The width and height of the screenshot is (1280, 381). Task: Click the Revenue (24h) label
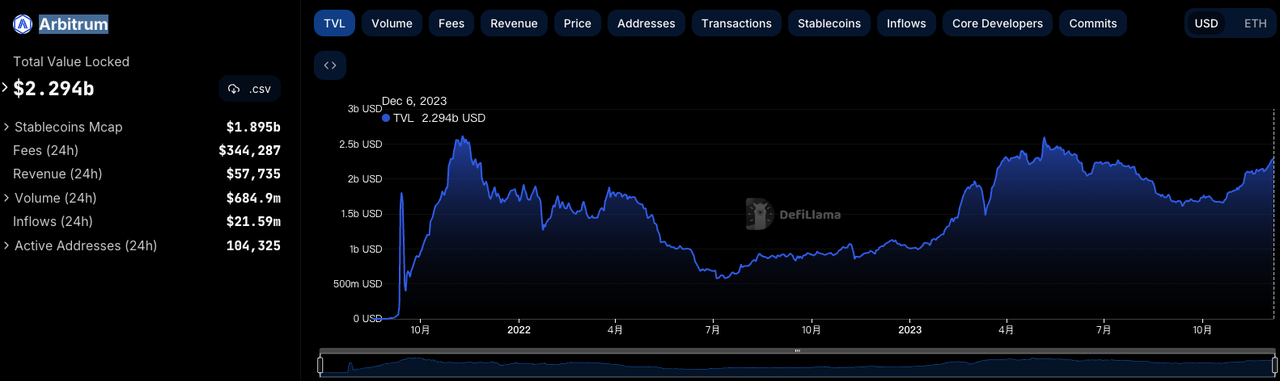coord(58,174)
